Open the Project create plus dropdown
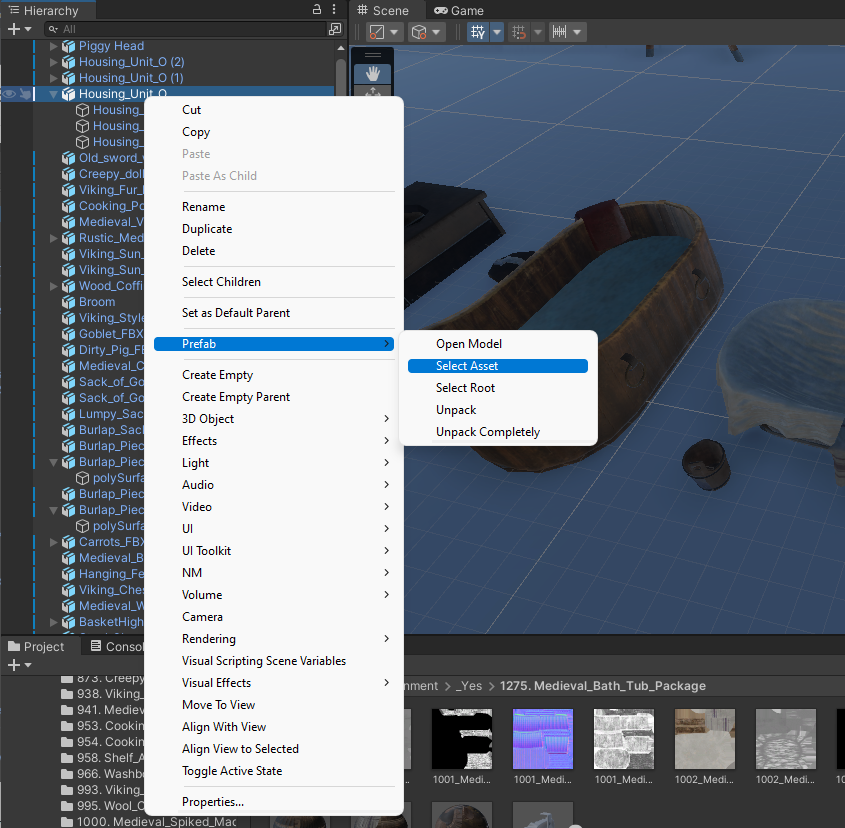Screen dimensions: 845x828 [20, 666]
